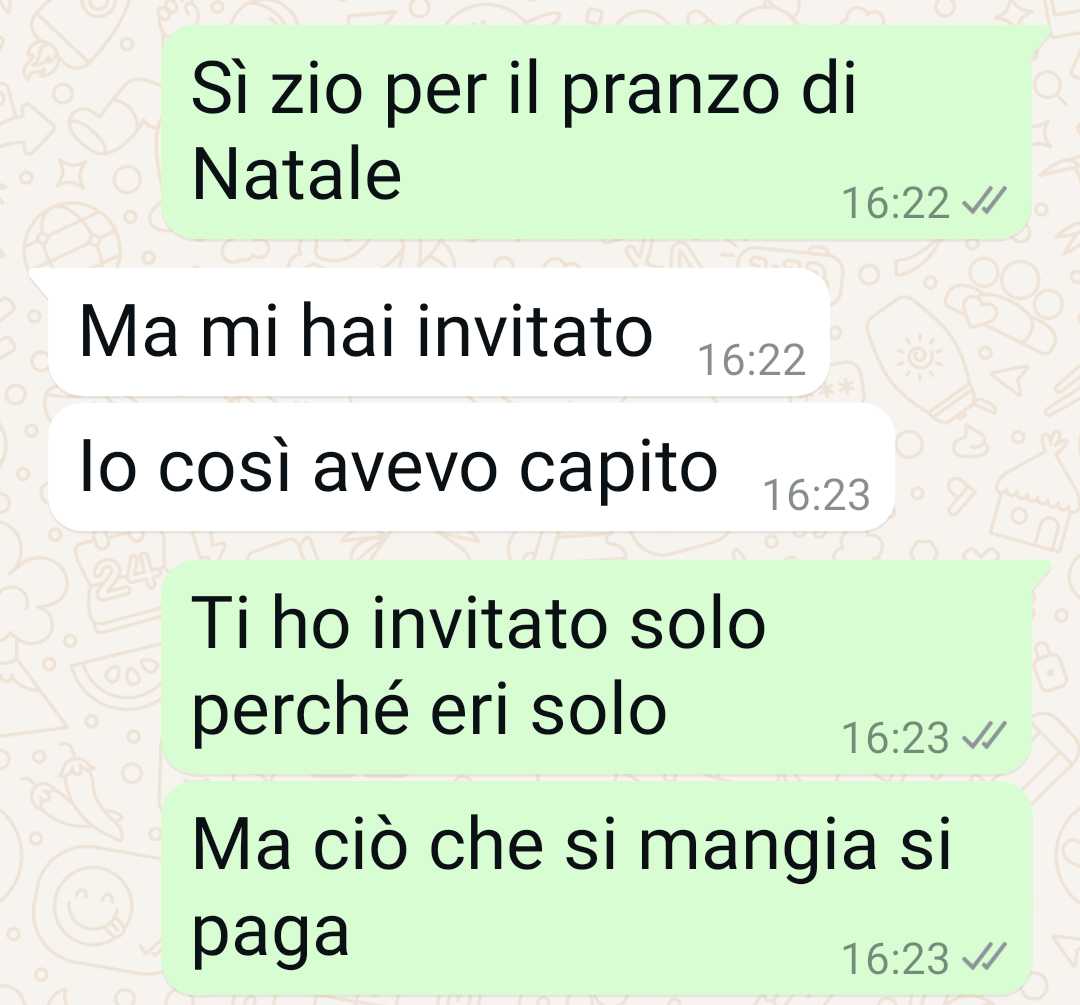This screenshot has width=1080, height=1005.
Task: Click the 16:23 timestamp on 'Io così avevo capito'
Action: (817, 495)
